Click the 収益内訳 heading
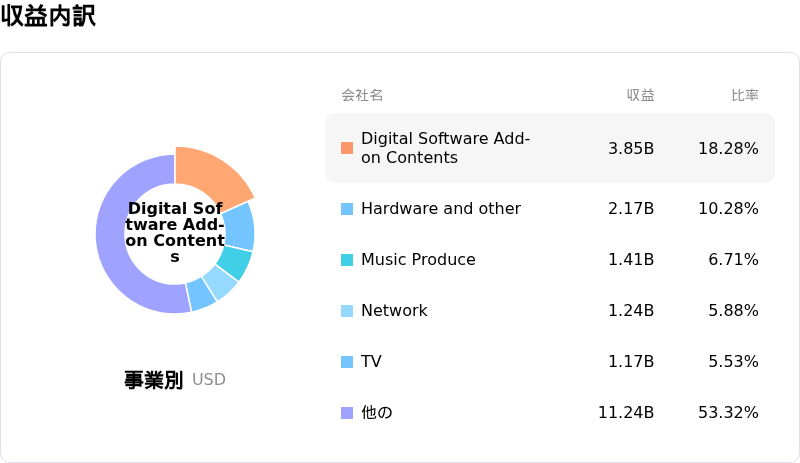Screen dimensions: 800x463 48,15
